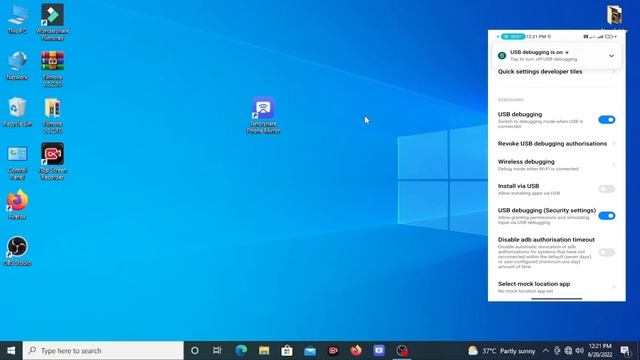Tap Quick settings developer tiles label

(540, 71)
